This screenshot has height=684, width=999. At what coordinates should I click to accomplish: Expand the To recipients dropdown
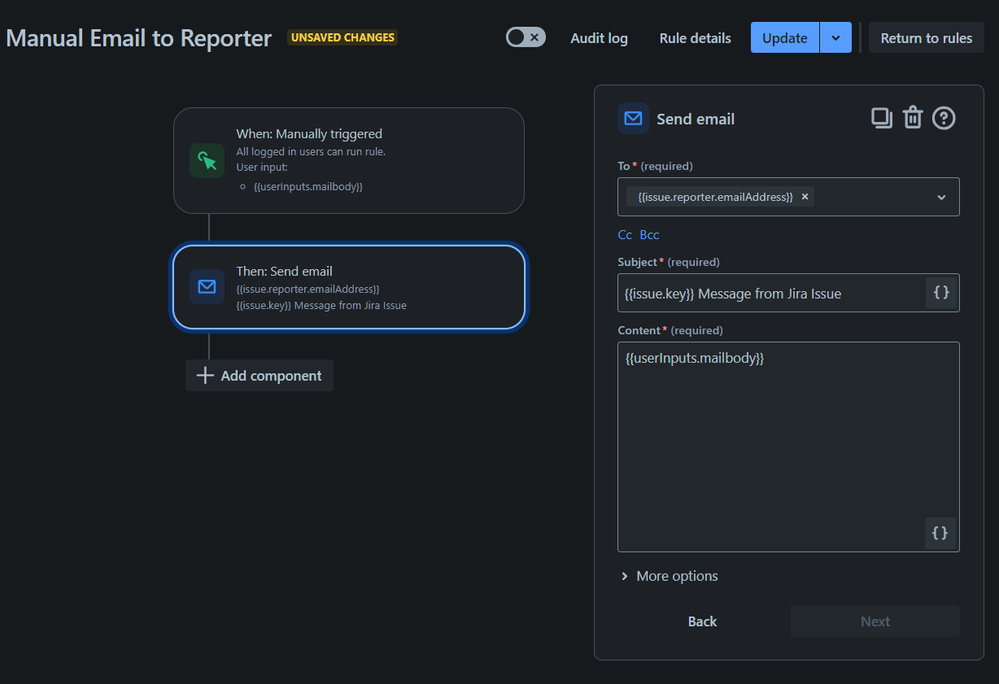pos(940,197)
